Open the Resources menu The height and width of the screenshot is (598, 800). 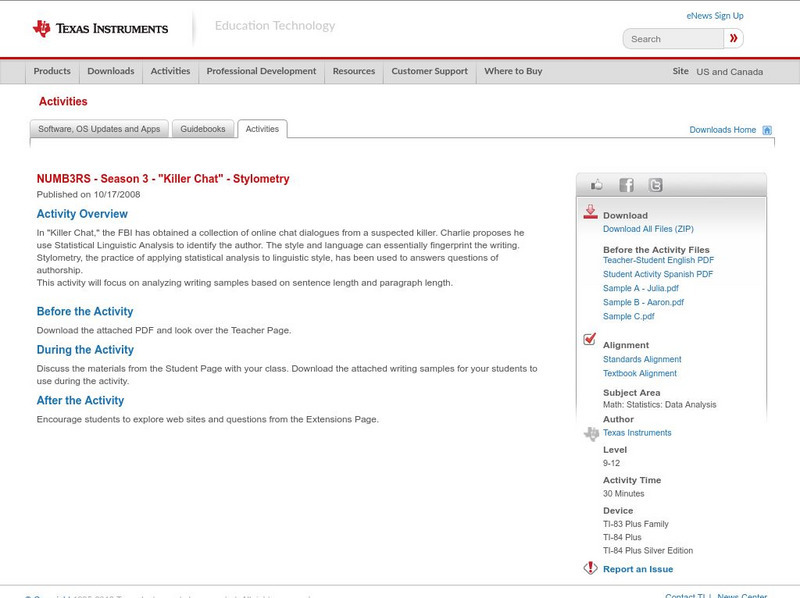click(x=354, y=71)
